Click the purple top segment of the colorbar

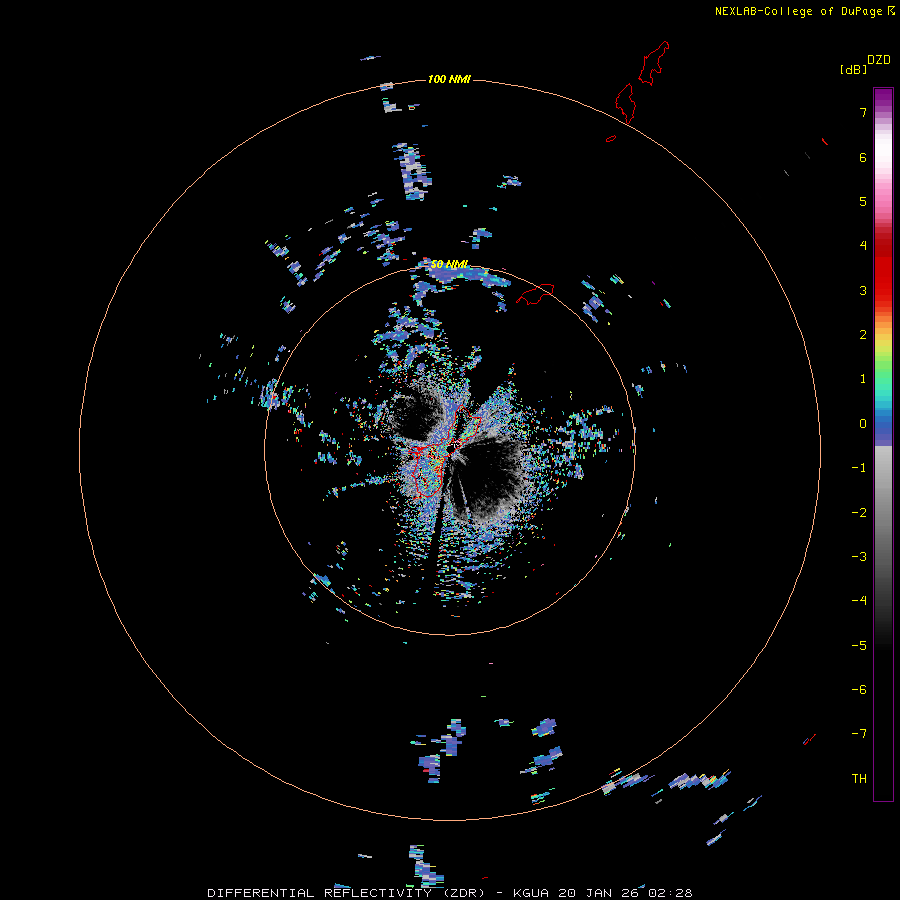click(883, 99)
